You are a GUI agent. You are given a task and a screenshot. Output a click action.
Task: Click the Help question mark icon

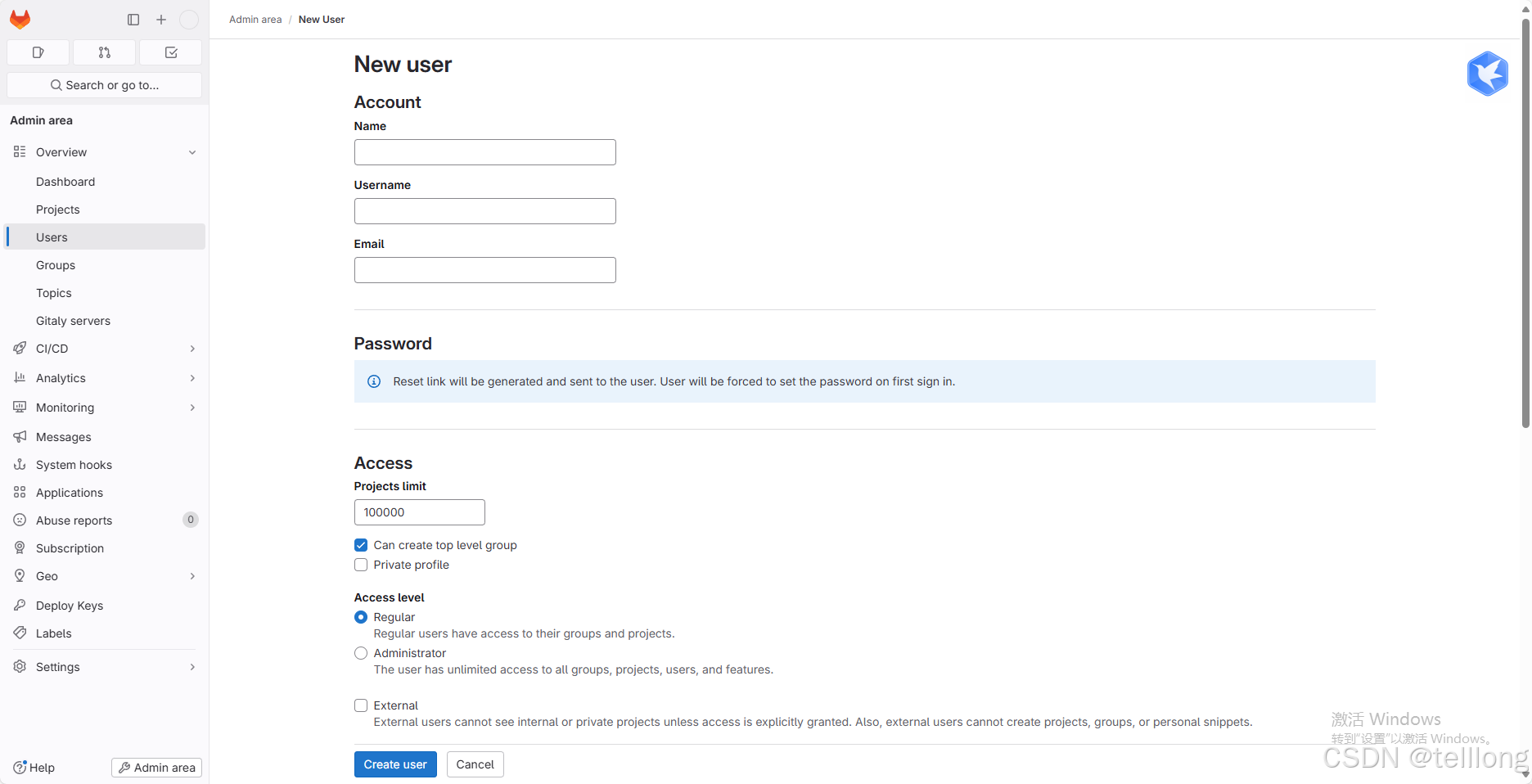pyautogui.click(x=20, y=767)
